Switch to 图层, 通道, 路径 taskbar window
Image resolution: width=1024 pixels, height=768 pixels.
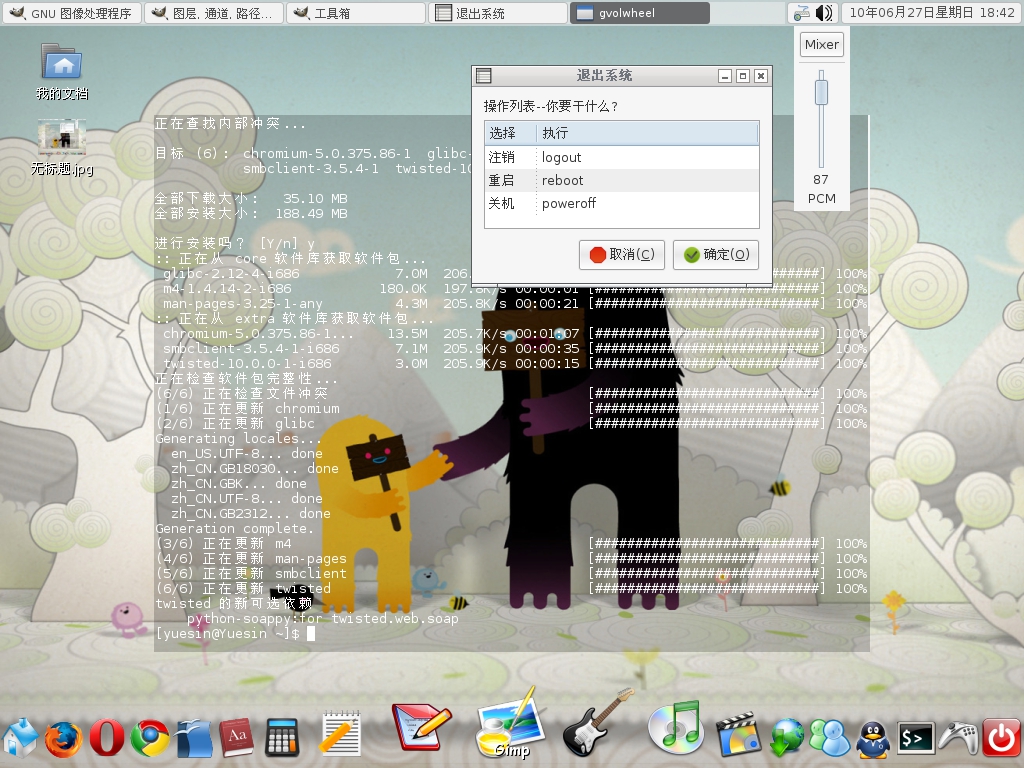click(x=214, y=12)
